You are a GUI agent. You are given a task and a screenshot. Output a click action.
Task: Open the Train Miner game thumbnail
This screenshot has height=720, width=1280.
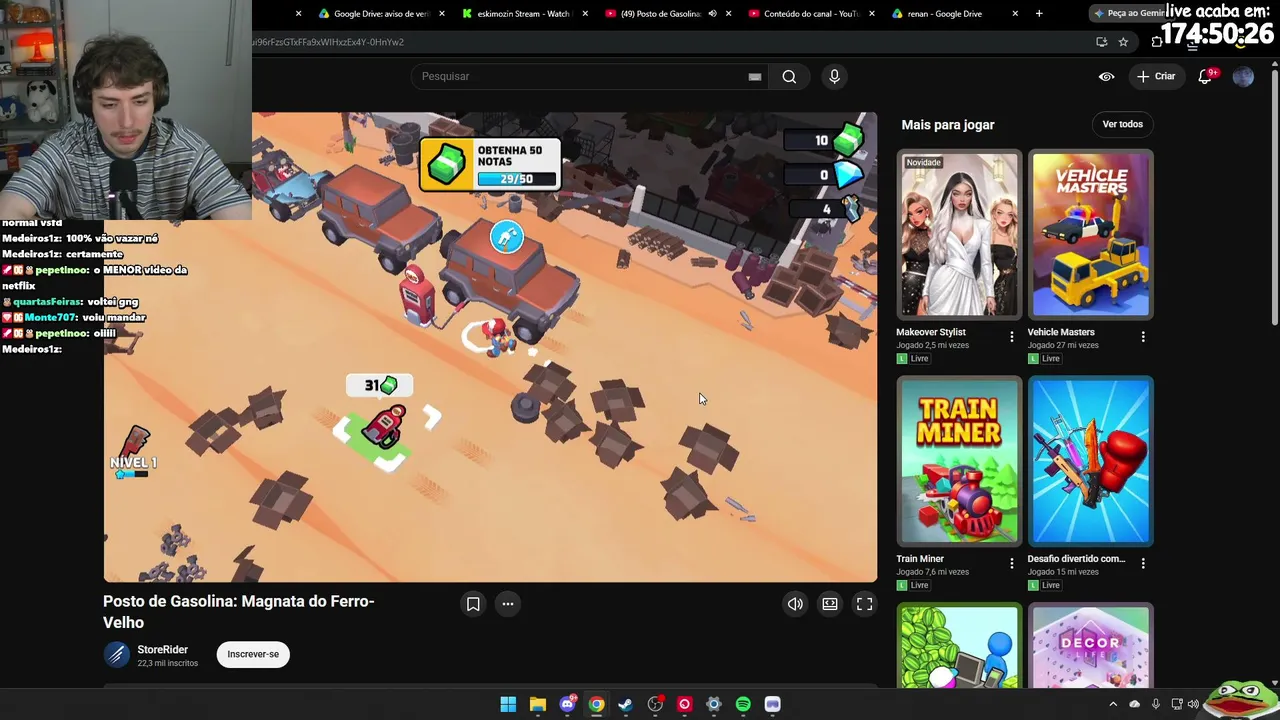(959, 461)
